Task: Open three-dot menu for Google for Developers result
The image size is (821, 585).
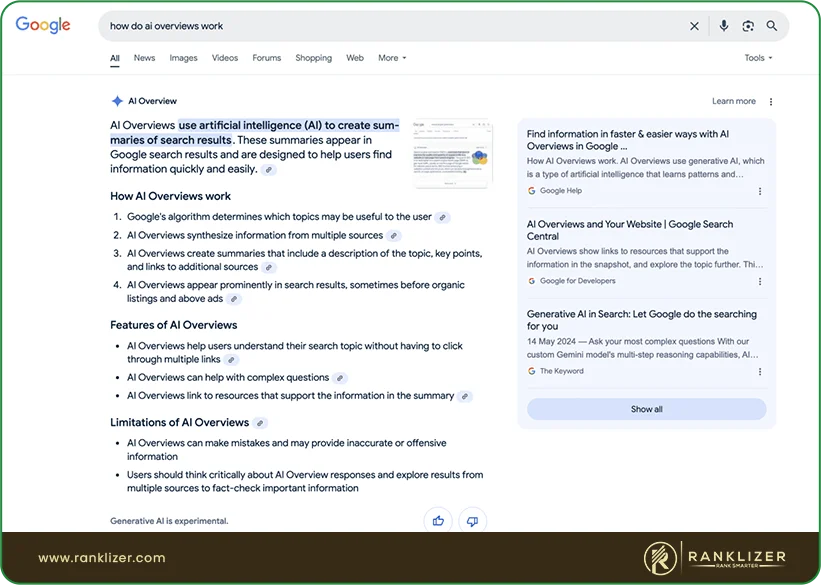Action: pyautogui.click(x=760, y=281)
